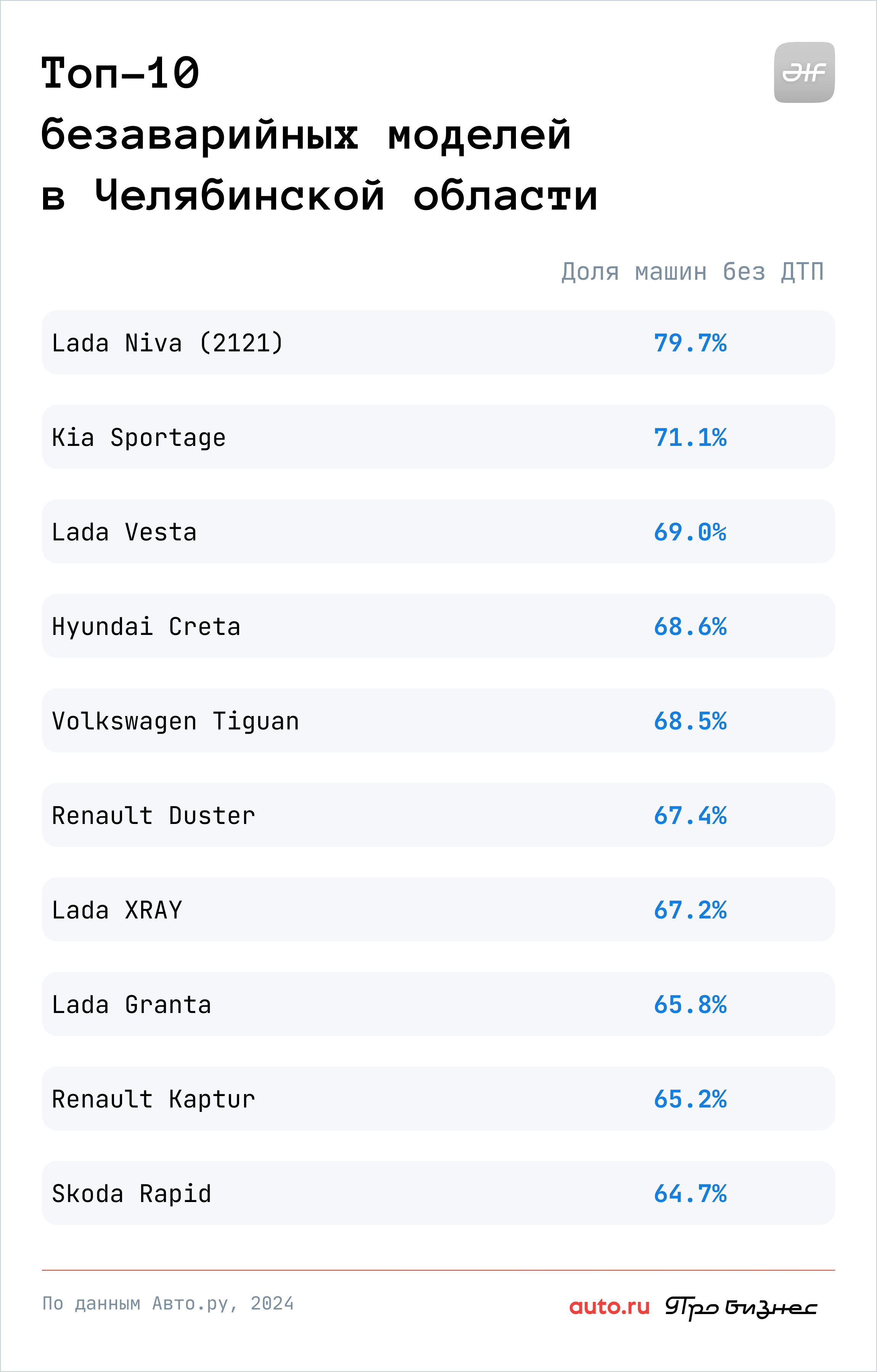
Task: Click the Hyundai Creta model name
Action: click(146, 627)
